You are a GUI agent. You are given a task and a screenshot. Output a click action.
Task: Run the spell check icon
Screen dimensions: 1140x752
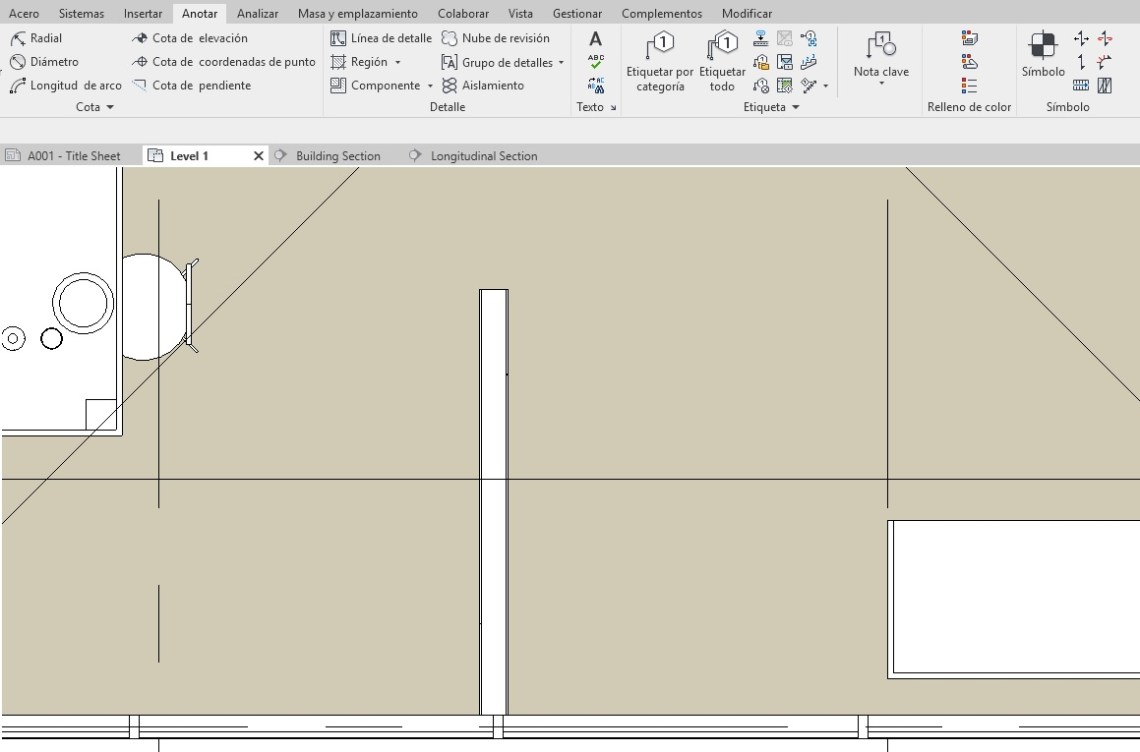pyautogui.click(x=596, y=62)
